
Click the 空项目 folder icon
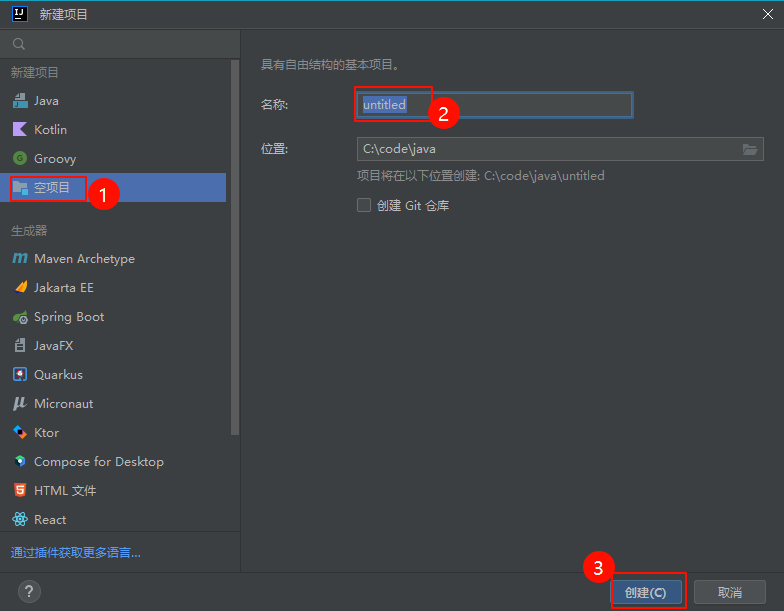pos(20,188)
